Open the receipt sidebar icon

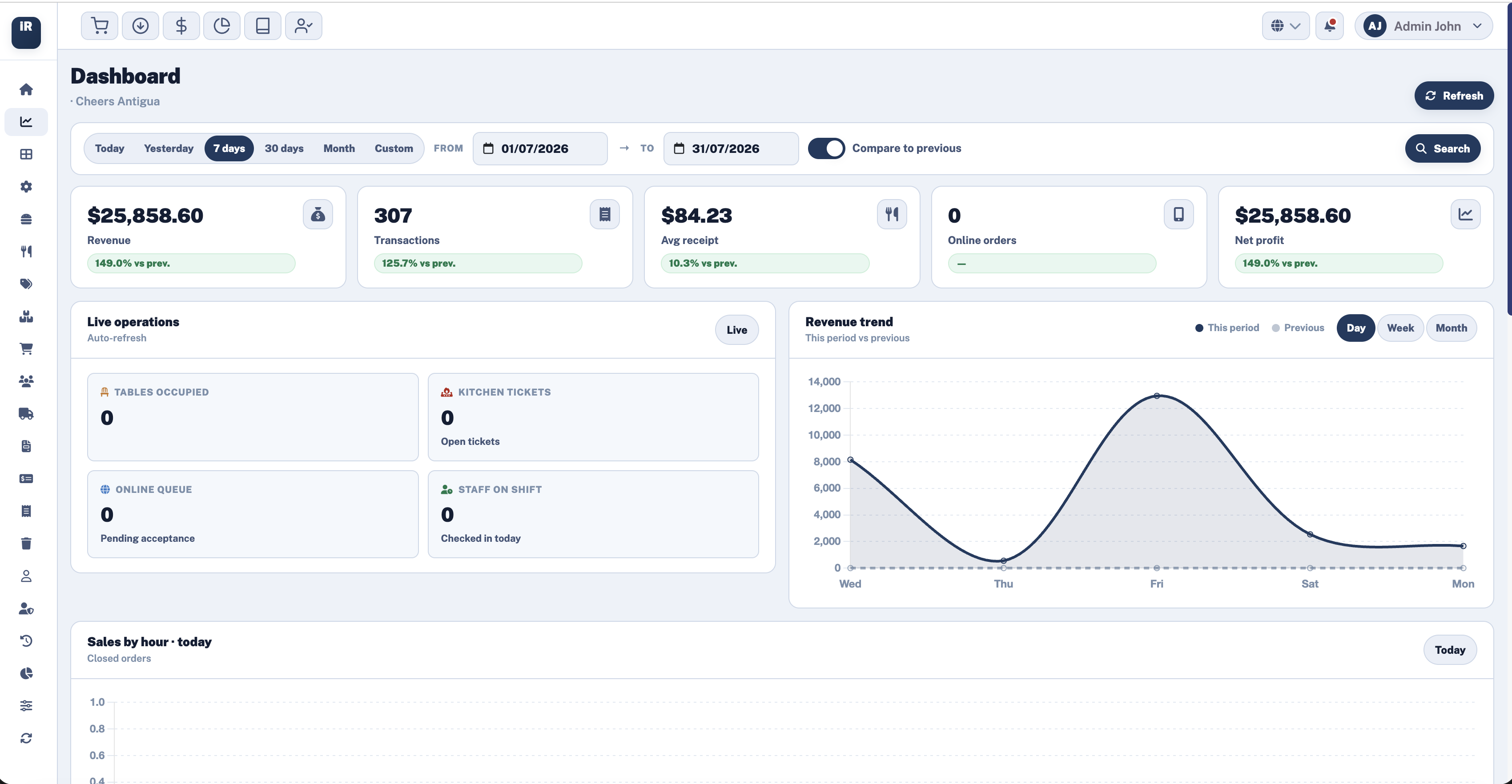point(26,511)
